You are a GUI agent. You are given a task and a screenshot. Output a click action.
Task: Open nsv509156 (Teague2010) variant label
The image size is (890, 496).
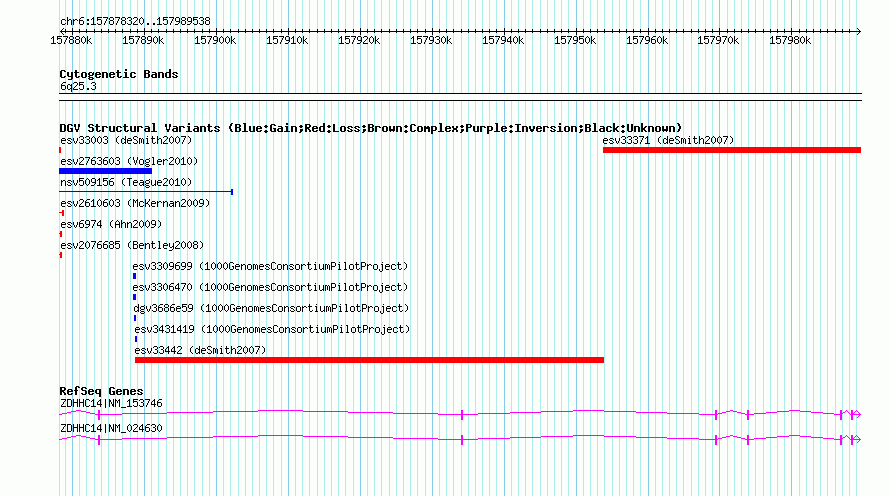(126, 182)
